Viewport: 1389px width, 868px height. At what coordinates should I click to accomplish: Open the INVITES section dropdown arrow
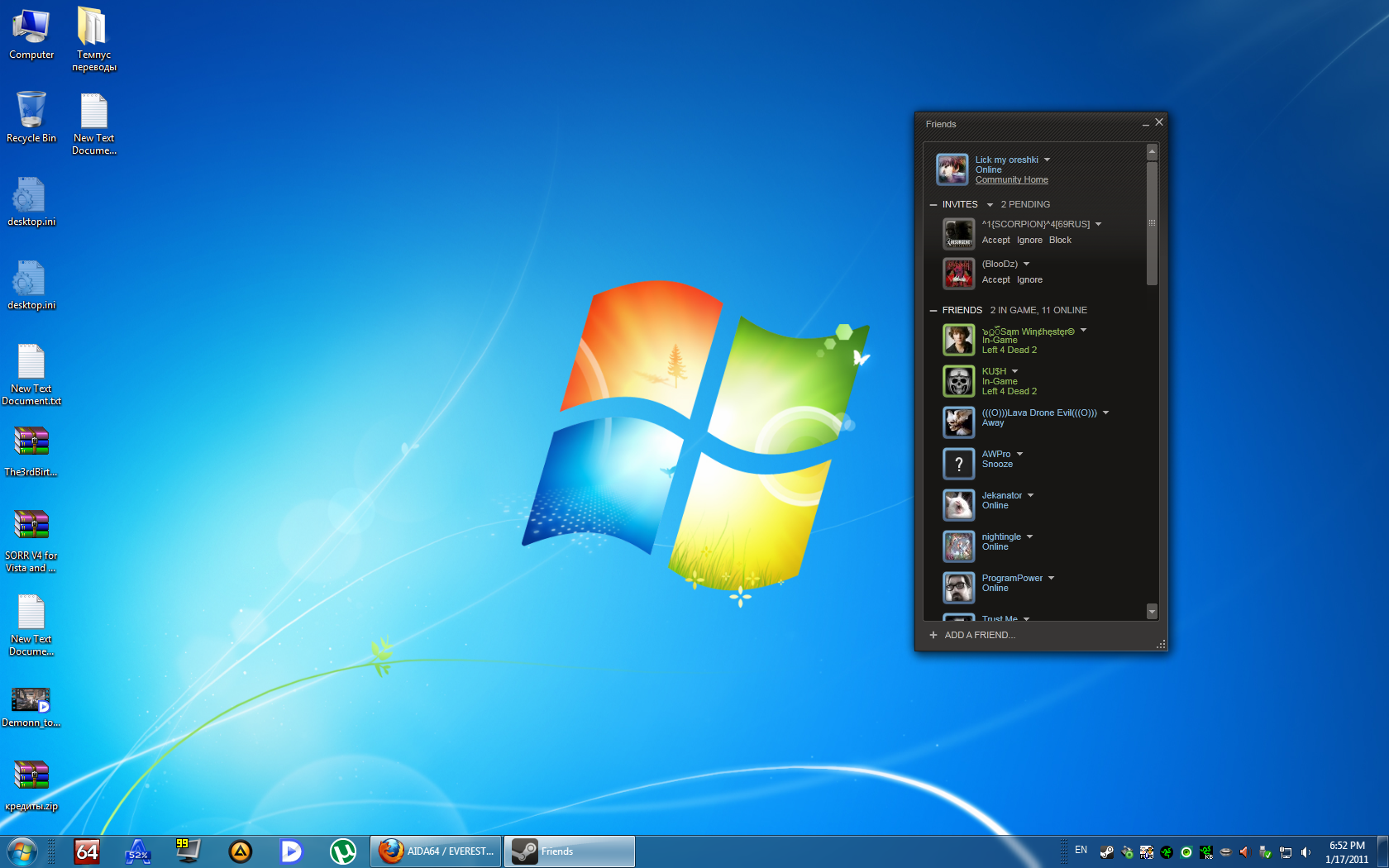point(990,205)
